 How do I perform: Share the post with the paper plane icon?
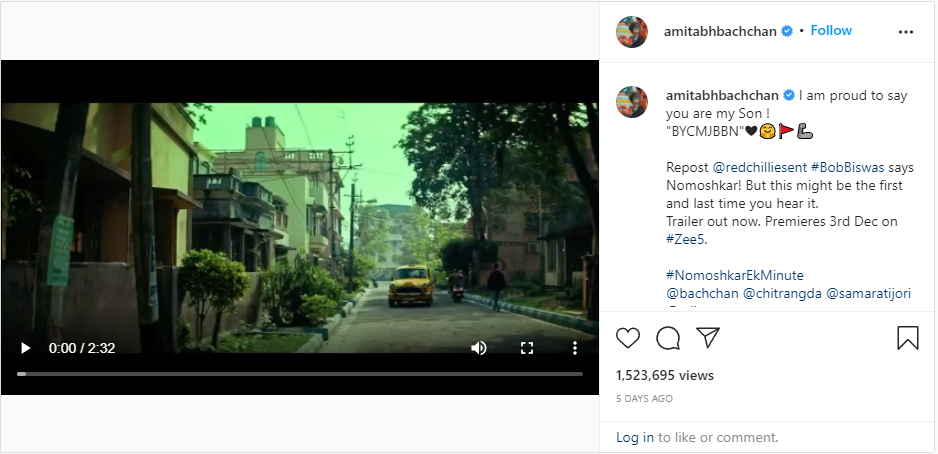708,338
